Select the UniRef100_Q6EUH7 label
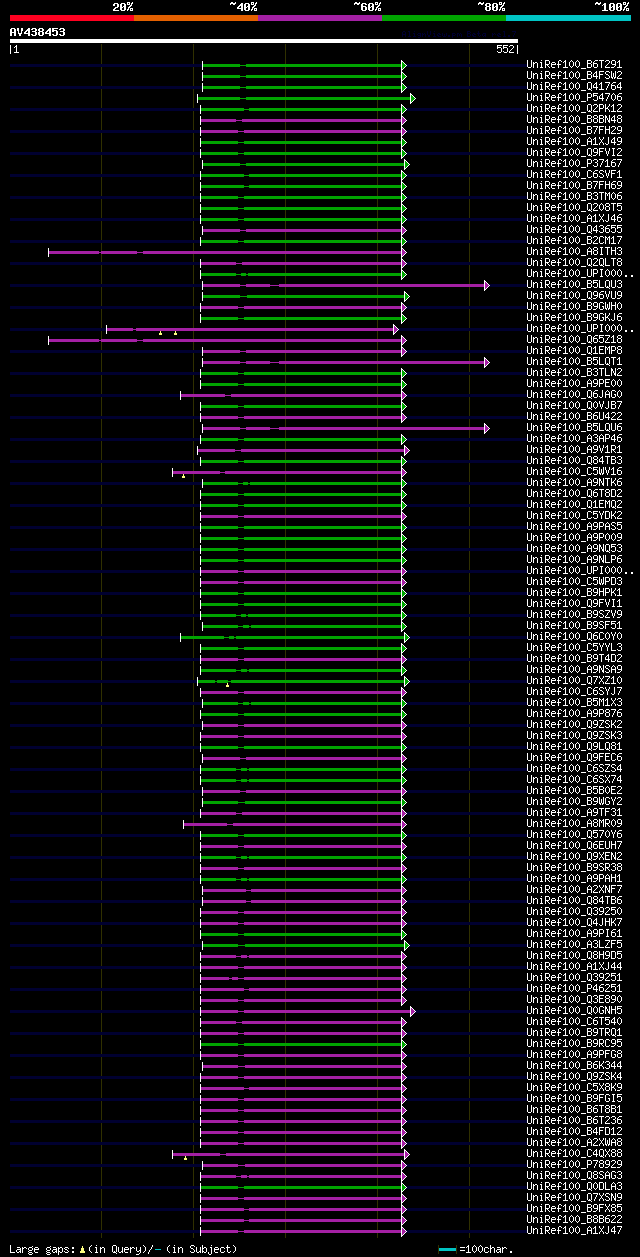This screenshot has width=640, height=1257. [573, 846]
